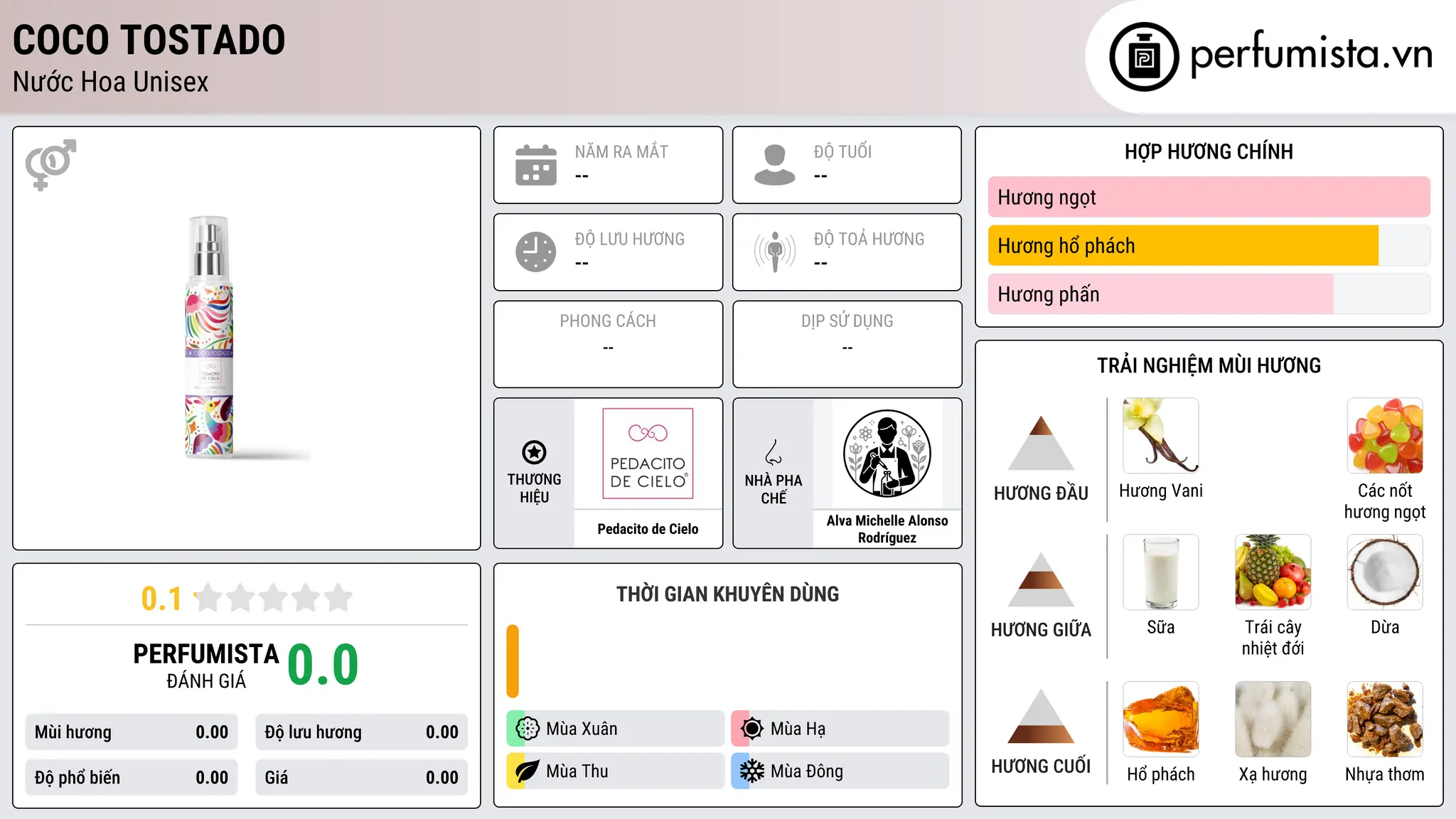Viewport: 1456px width, 819px height.
Task: Click the NĂM RA MẮT label
Action: pos(621,151)
